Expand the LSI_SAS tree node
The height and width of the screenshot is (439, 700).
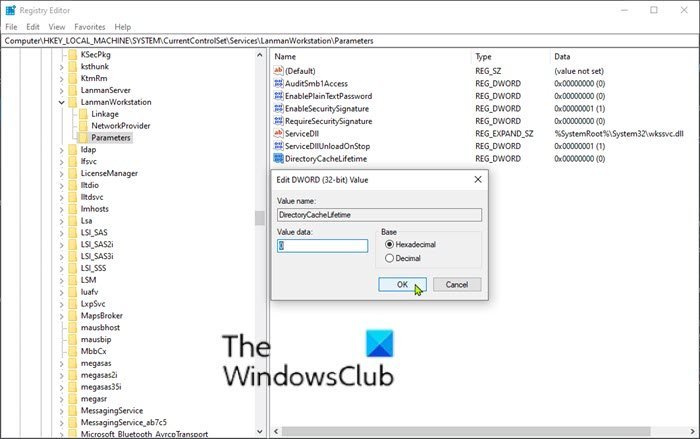(62, 233)
